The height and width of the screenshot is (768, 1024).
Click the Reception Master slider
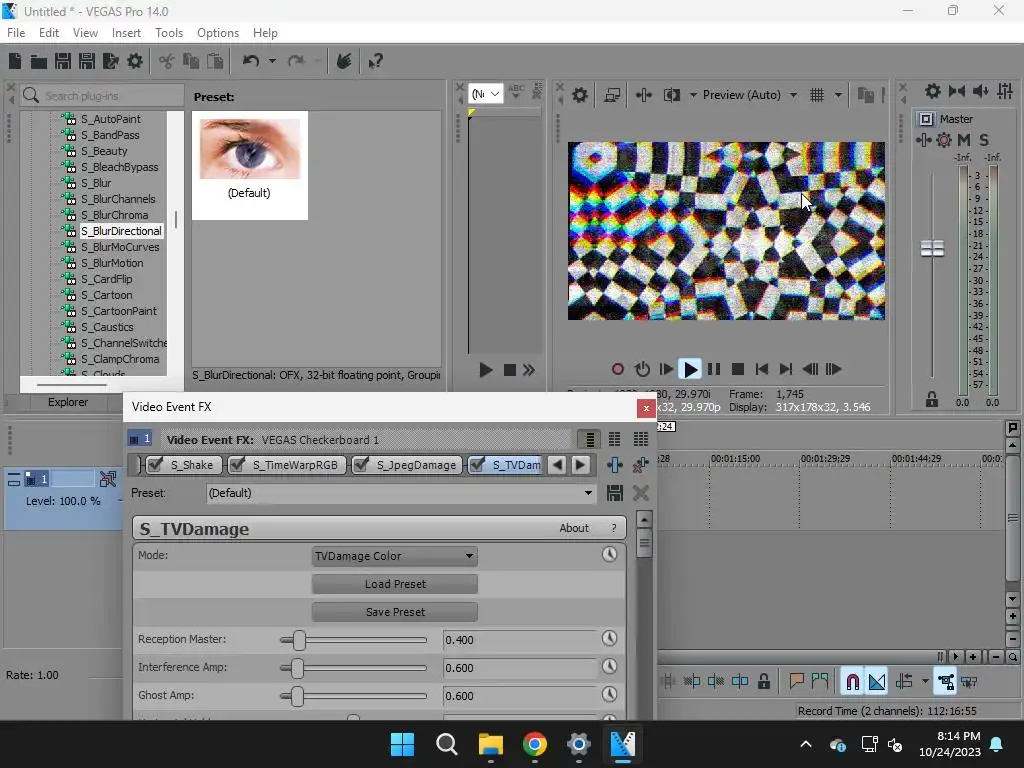coord(353,640)
